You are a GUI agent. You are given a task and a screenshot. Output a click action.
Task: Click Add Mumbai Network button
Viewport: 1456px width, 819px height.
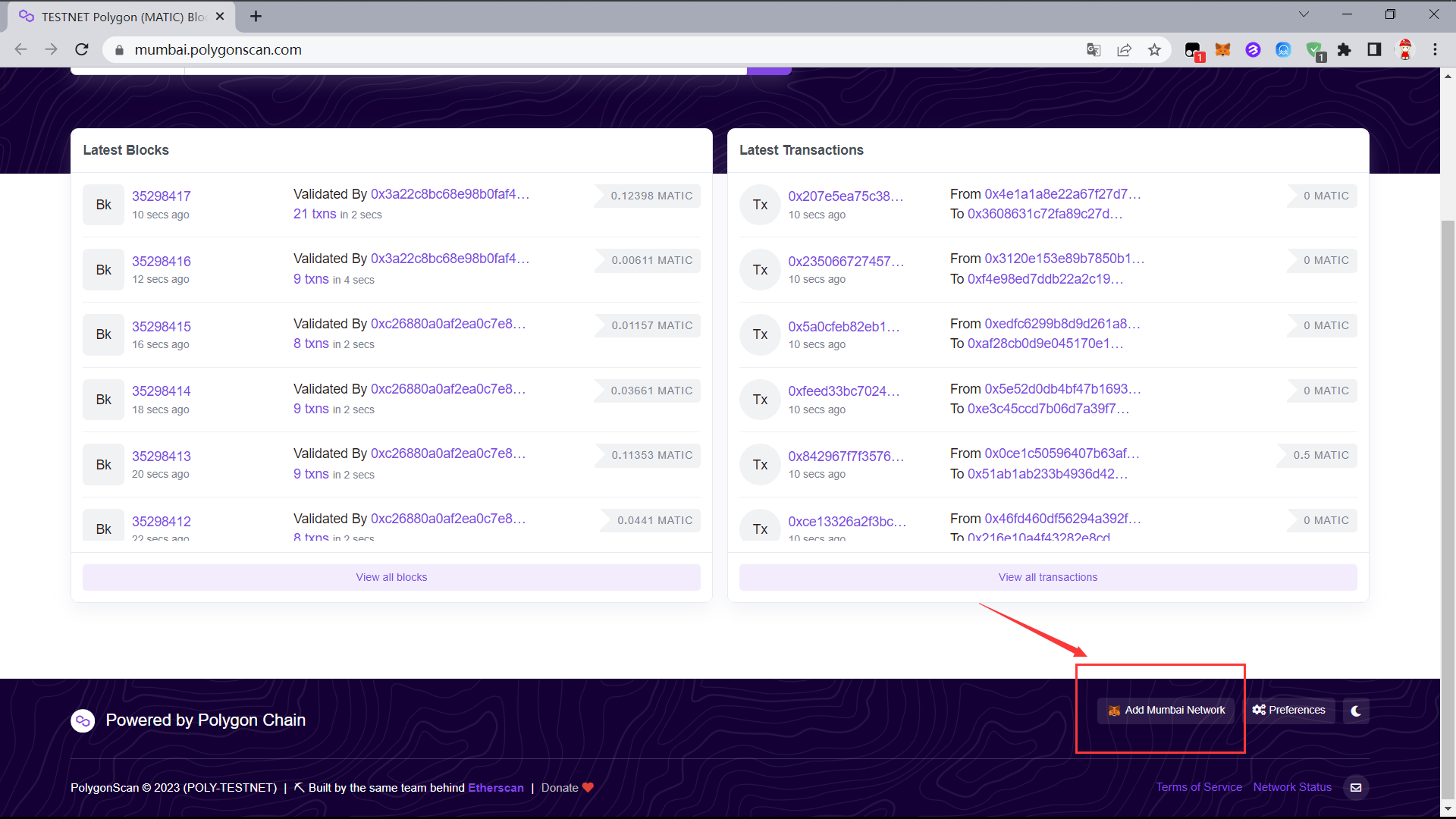[1166, 711]
